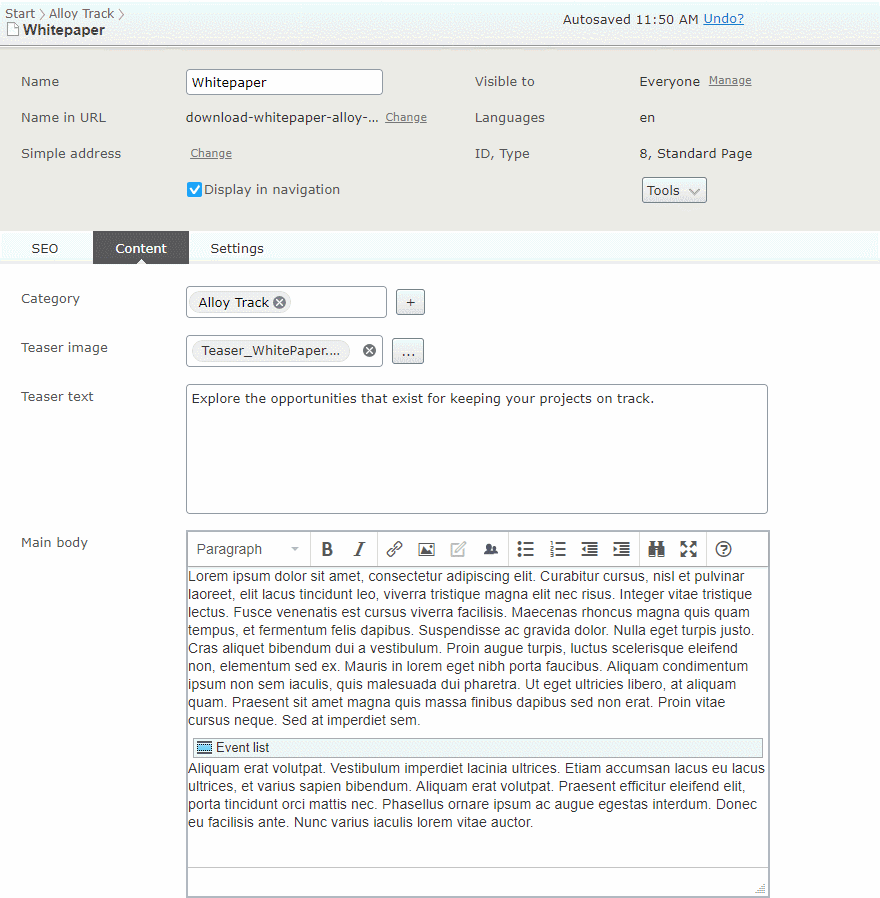Viewport: 880px width, 898px height.
Task: Open the Settings tab
Action: [237, 248]
